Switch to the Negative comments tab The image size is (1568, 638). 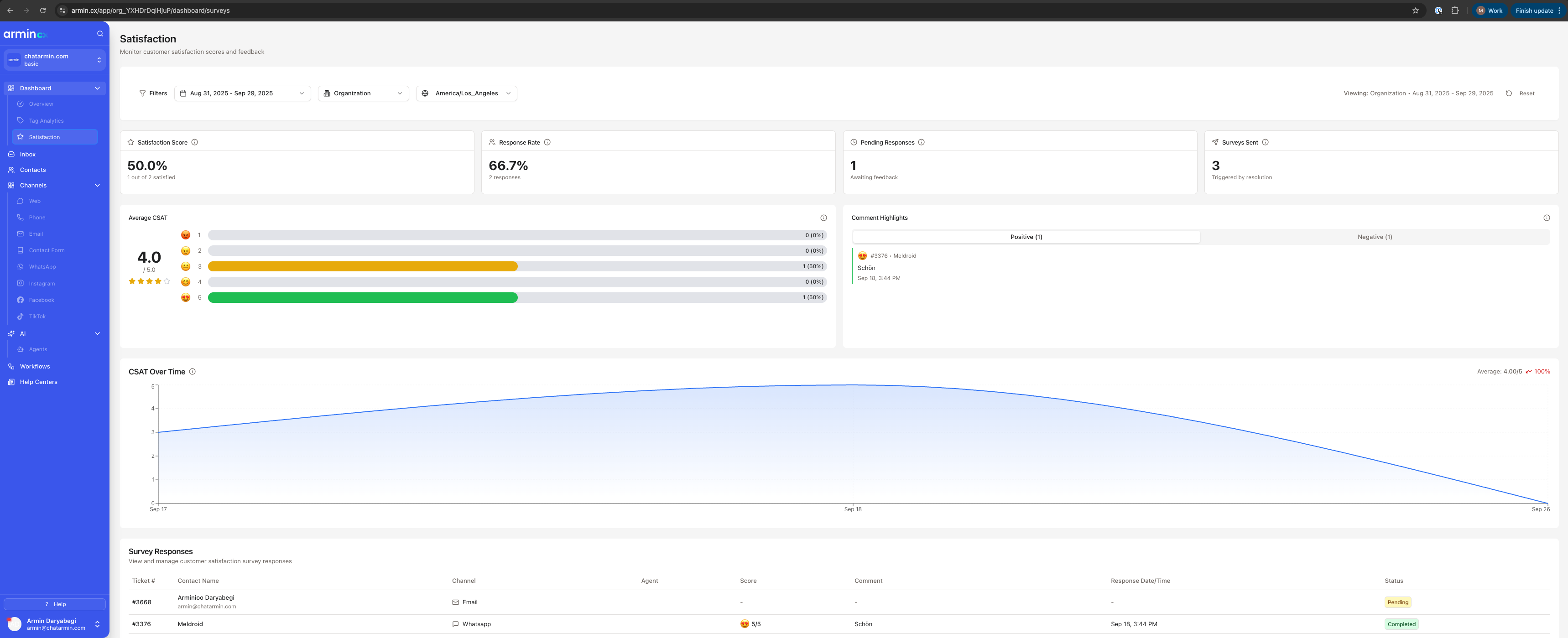coord(1374,237)
